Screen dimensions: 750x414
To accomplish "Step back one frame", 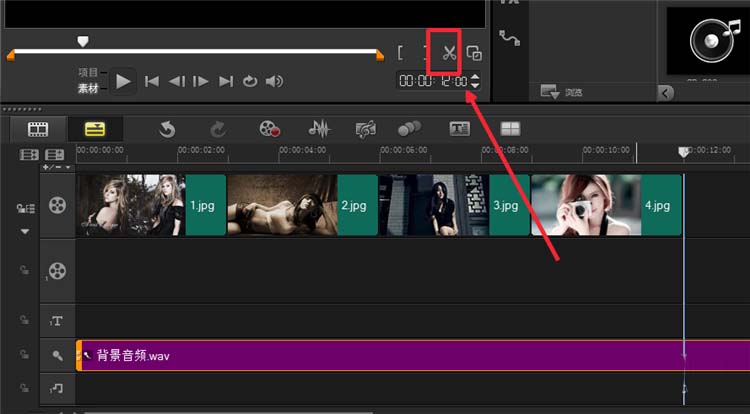I will [176, 82].
